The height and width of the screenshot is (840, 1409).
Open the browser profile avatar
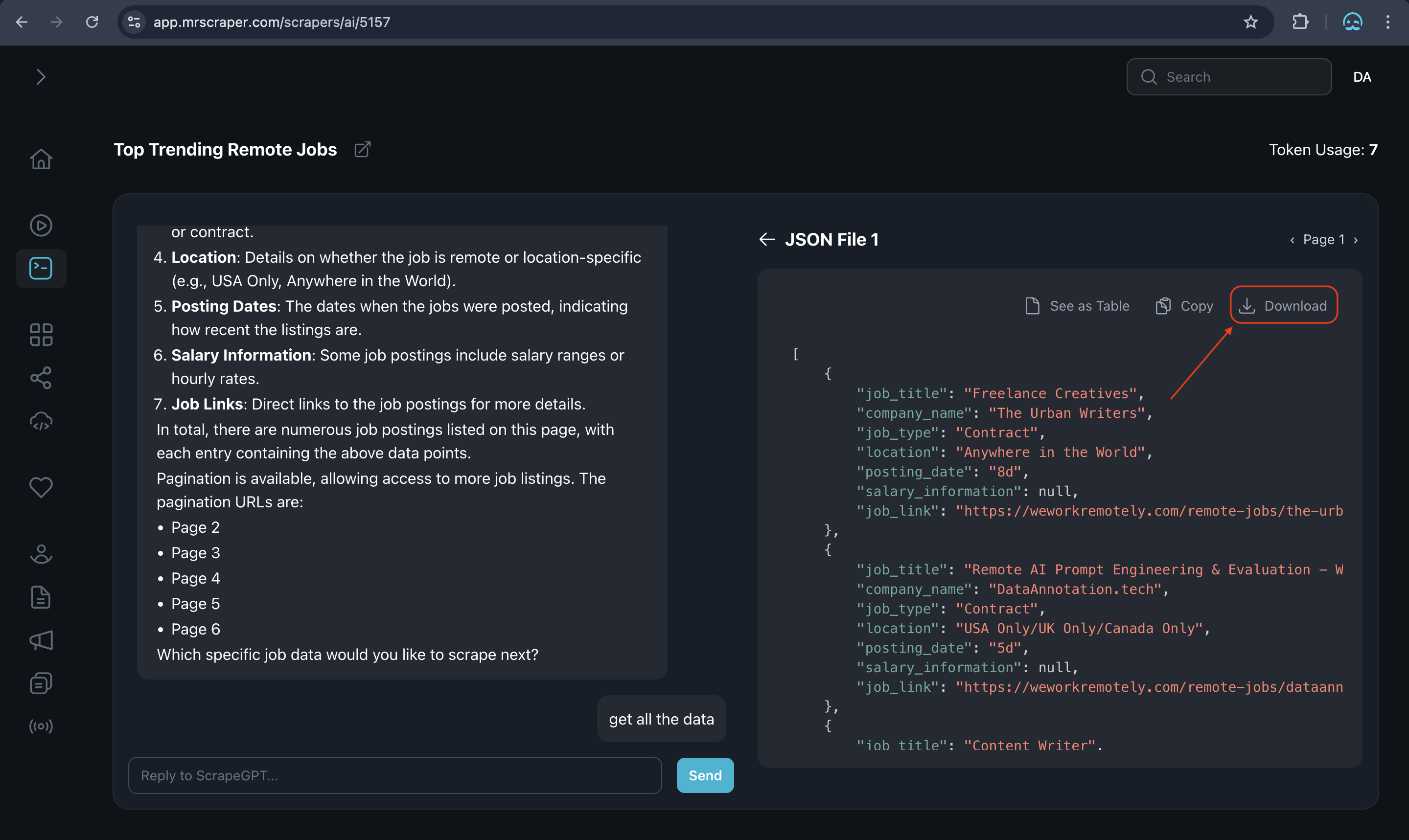1352,22
